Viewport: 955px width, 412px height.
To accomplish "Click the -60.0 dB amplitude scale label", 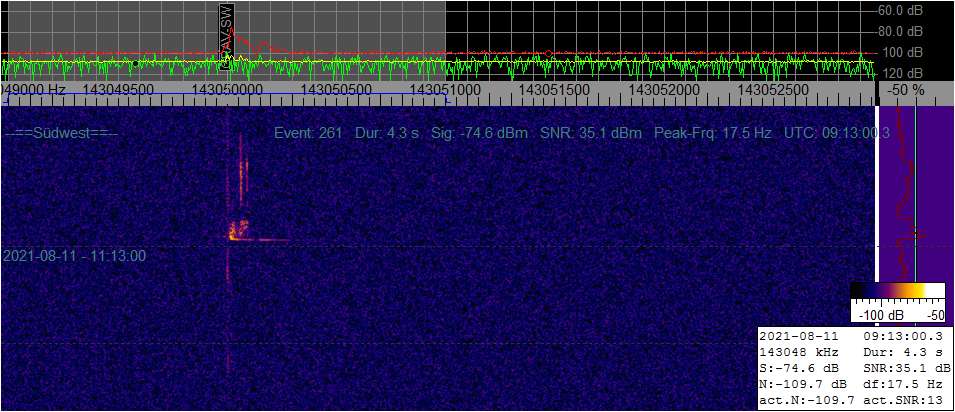I will pos(900,10).
